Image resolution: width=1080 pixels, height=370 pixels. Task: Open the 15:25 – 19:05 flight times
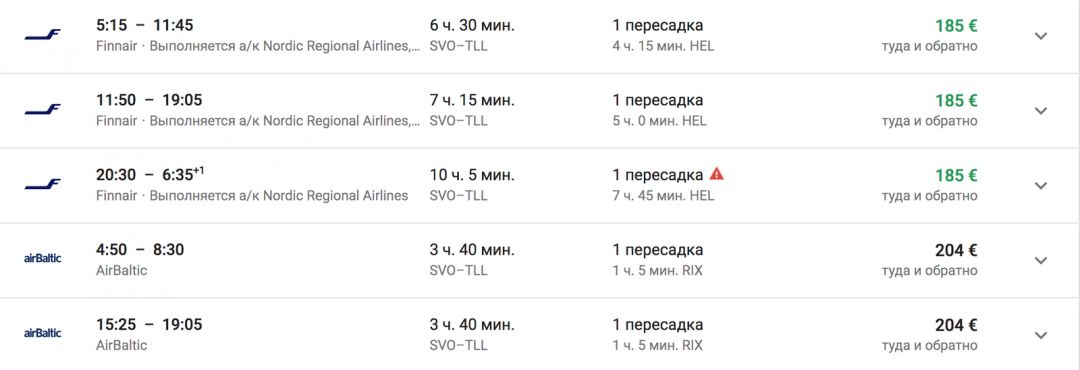click(149, 325)
